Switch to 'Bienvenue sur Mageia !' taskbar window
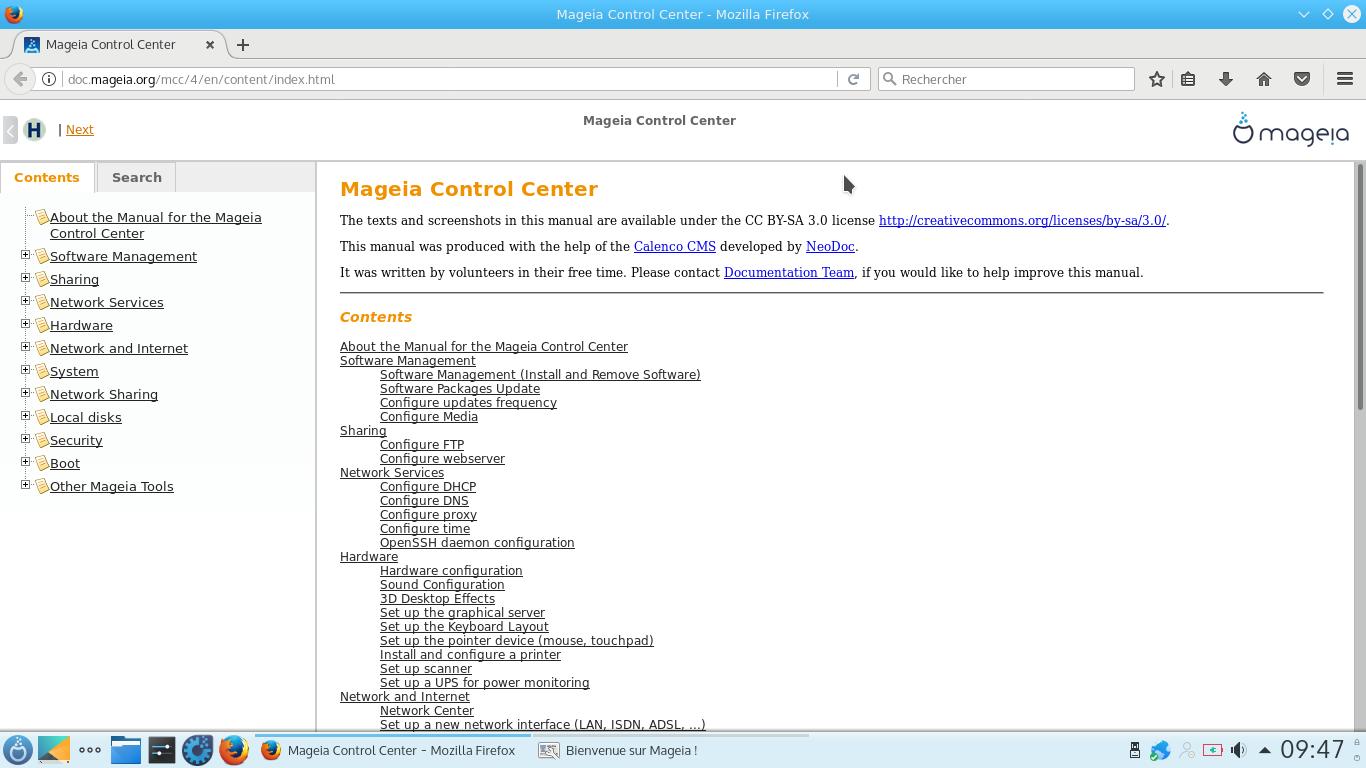Viewport: 1366px width, 768px height. [x=670, y=750]
